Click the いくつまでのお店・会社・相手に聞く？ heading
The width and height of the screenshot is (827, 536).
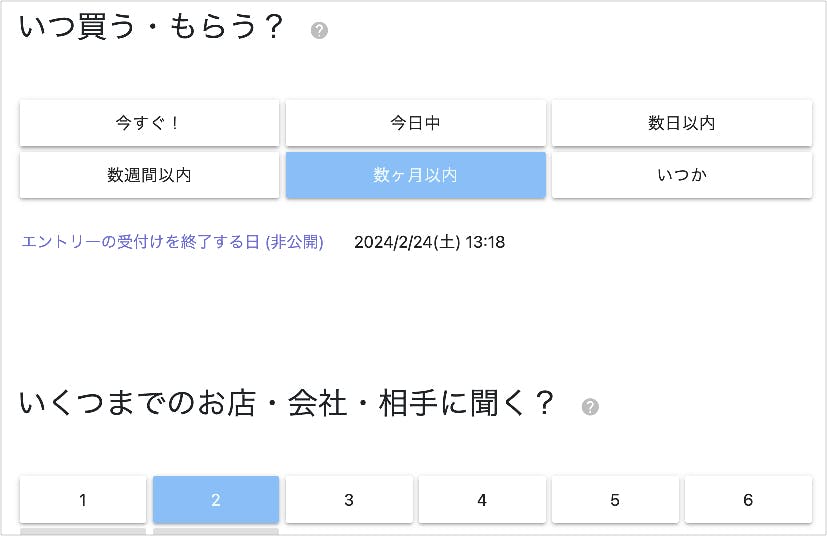[x=286, y=403]
